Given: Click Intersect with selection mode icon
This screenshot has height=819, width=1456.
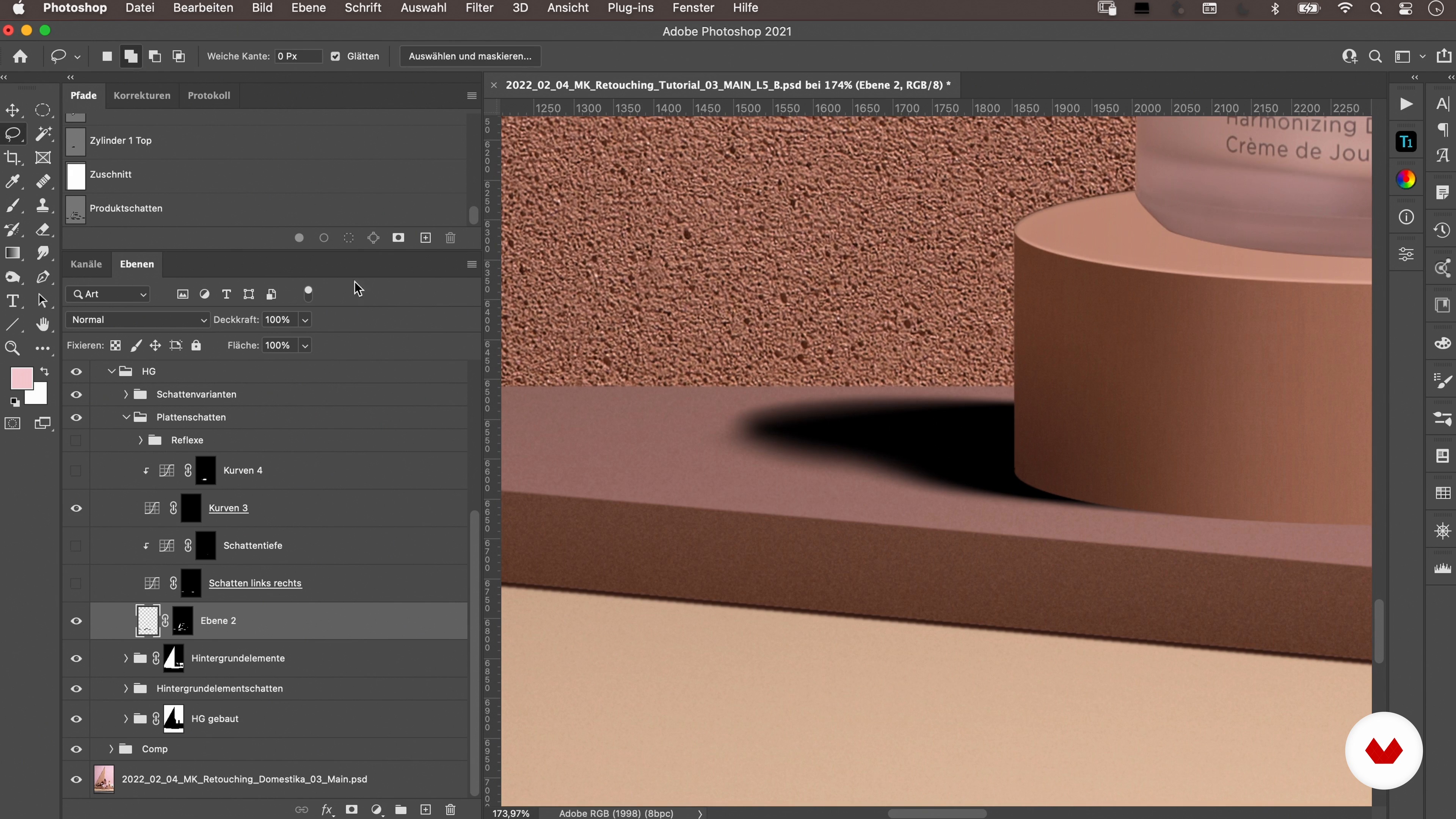Looking at the screenshot, I should point(179,56).
